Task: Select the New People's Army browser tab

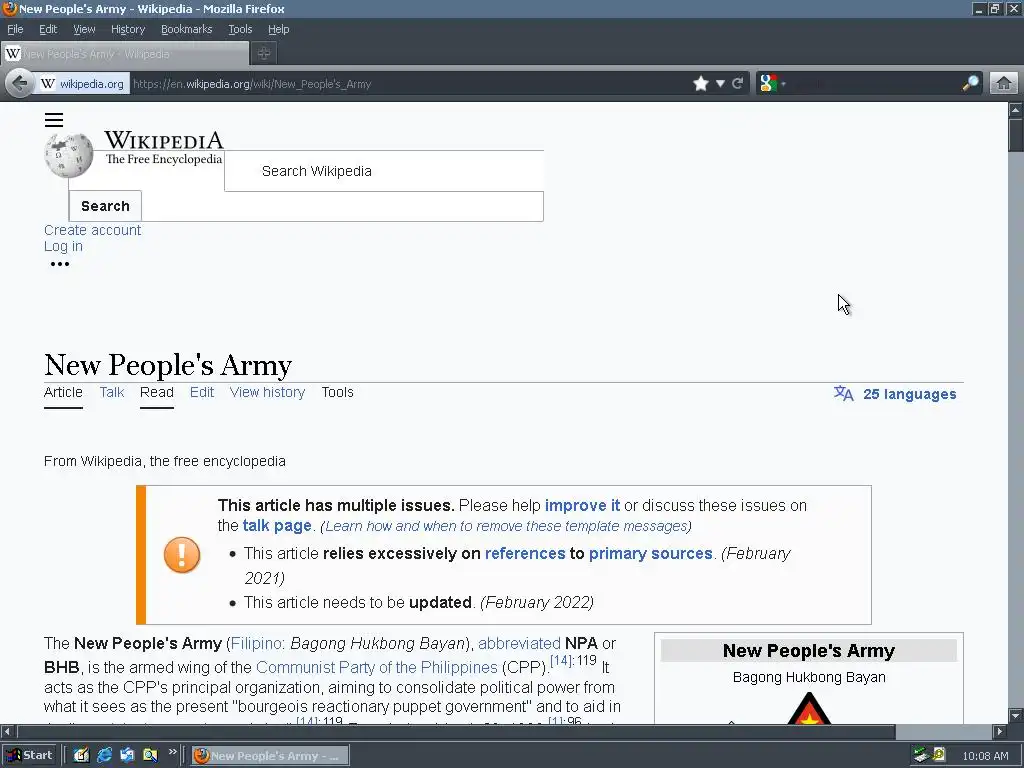Action: tap(125, 54)
